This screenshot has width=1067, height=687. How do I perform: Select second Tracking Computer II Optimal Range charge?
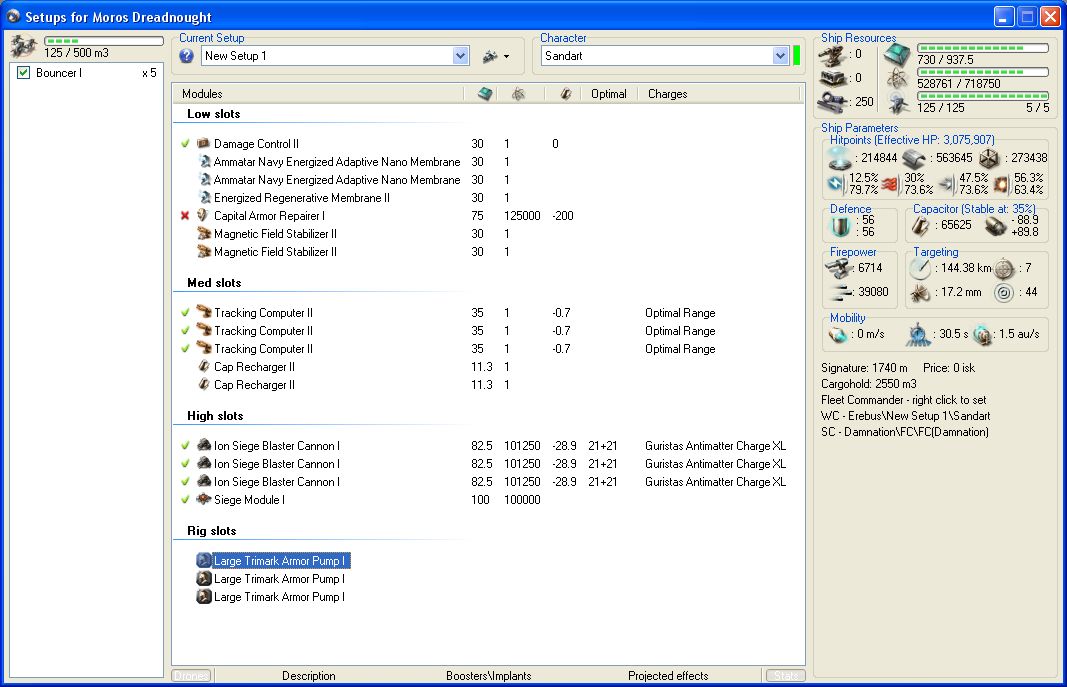(x=680, y=331)
